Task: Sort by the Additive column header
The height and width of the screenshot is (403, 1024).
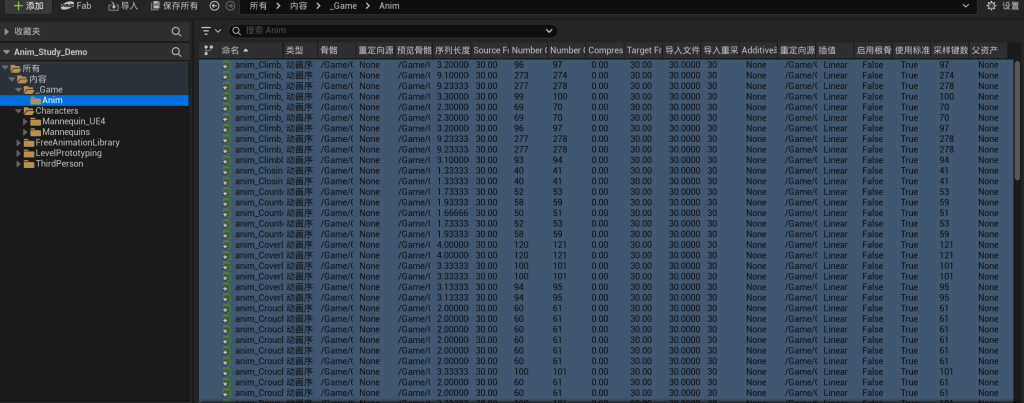Action: coord(759,50)
